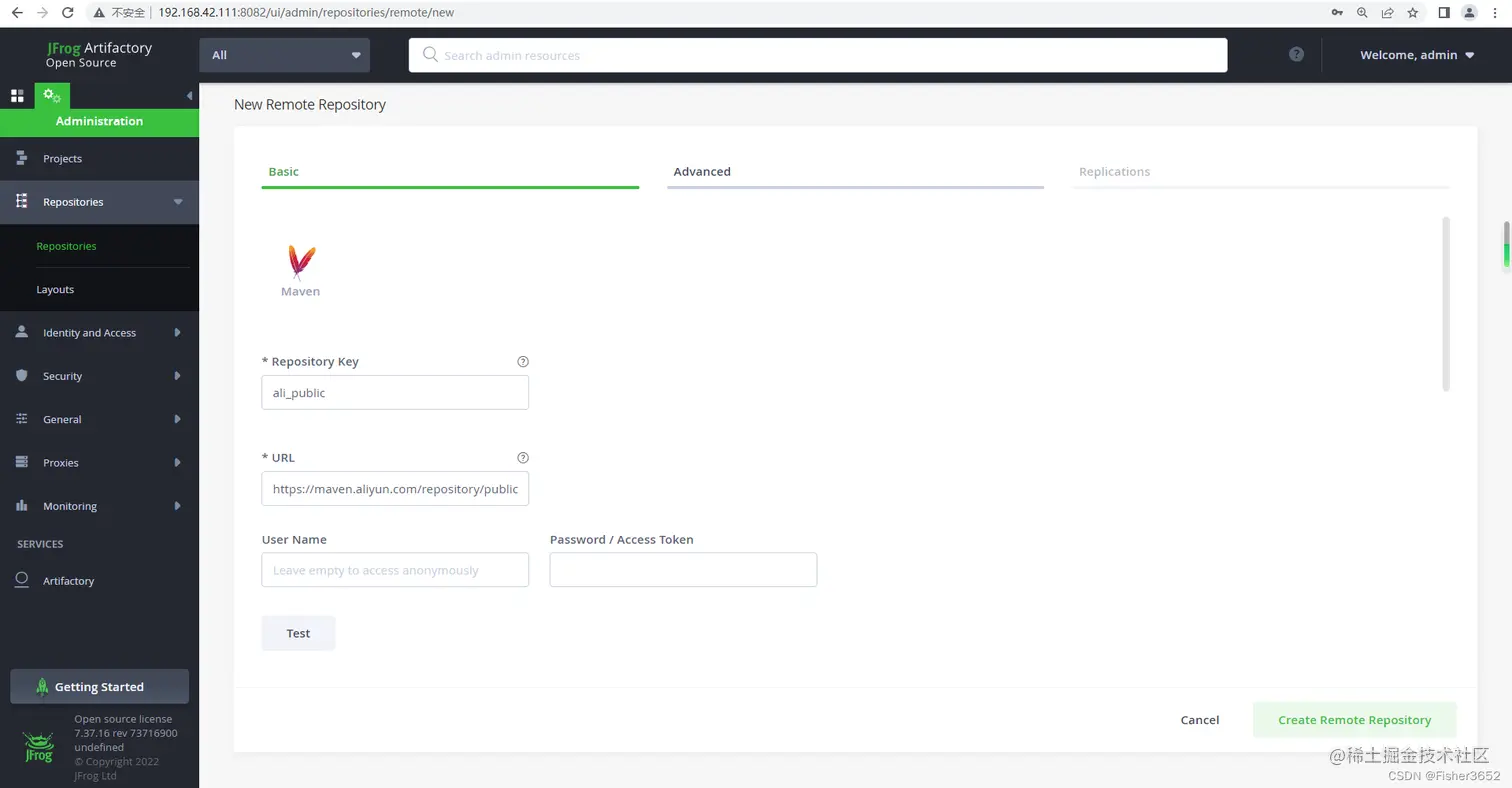Click into the URL input field
Image resolution: width=1512 pixels, height=788 pixels.
click(395, 489)
